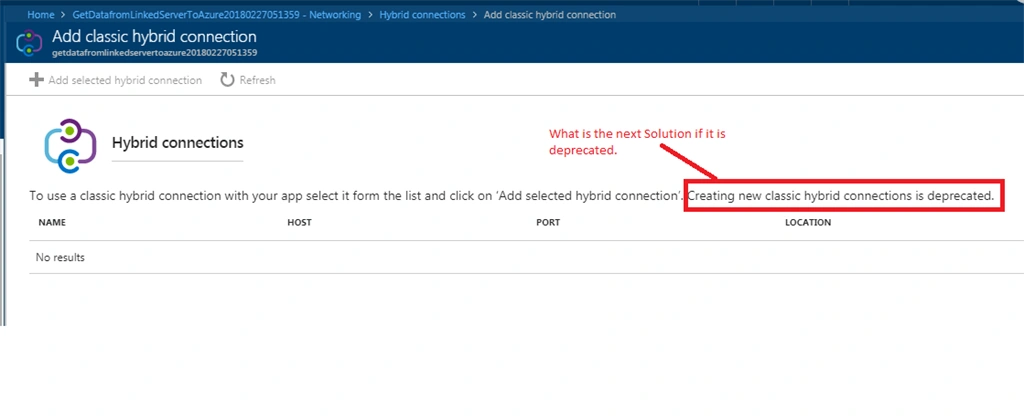This screenshot has width=1024, height=420.
Task: Open GetDatafromLinkedServerToAzure Networking breadcrumb link
Action: [217, 14]
